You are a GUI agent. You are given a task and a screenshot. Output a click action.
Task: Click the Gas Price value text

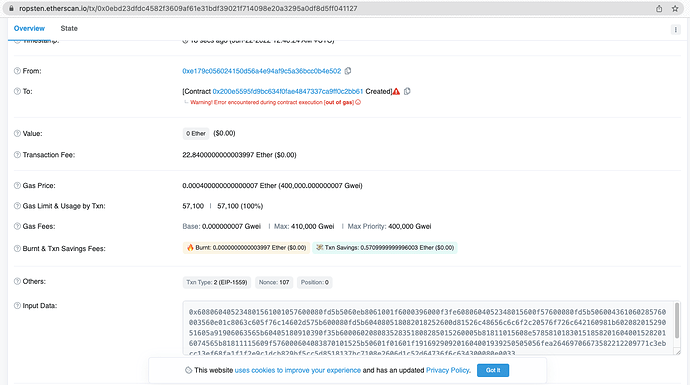click(x=272, y=186)
